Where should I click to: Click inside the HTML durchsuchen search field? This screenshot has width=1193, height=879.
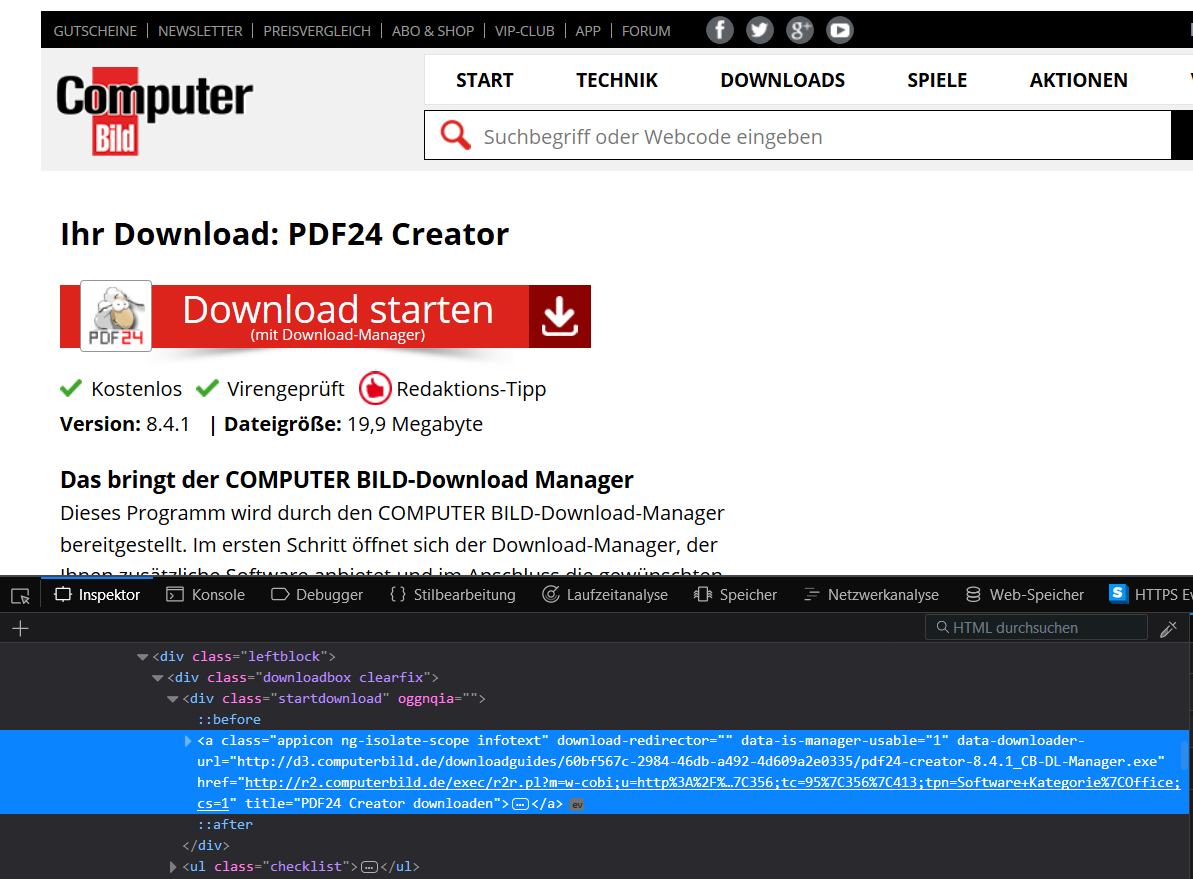tap(1035, 628)
